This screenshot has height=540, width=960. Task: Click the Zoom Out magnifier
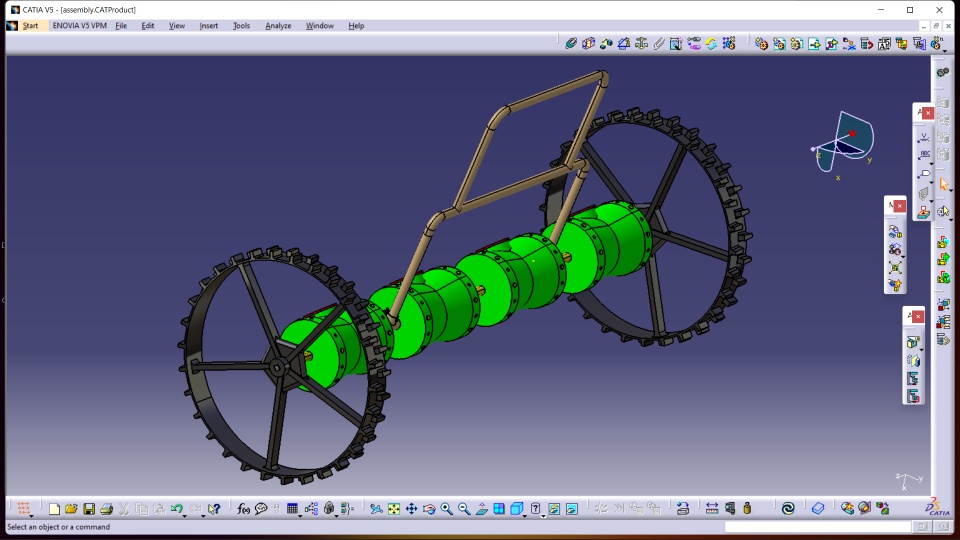click(464, 509)
